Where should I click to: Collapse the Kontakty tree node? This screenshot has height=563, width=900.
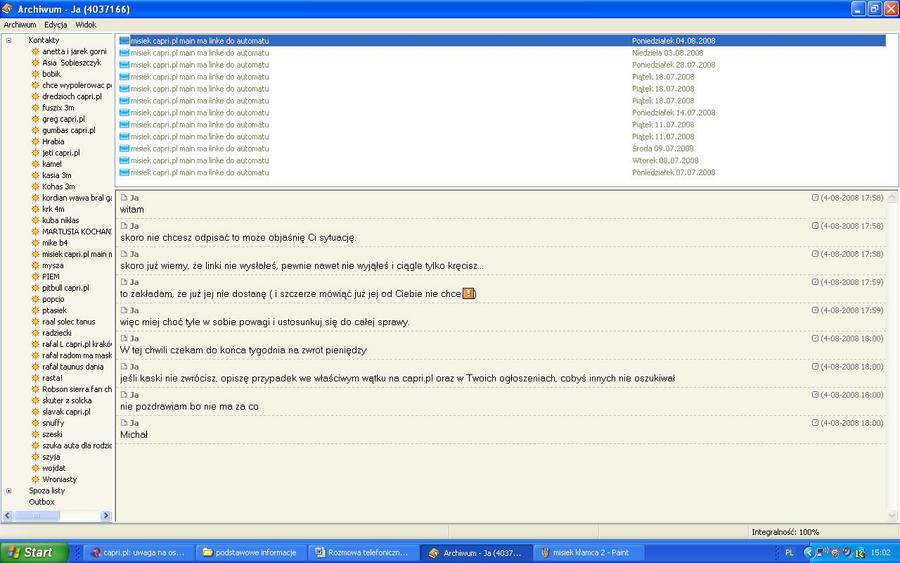tap(9, 40)
